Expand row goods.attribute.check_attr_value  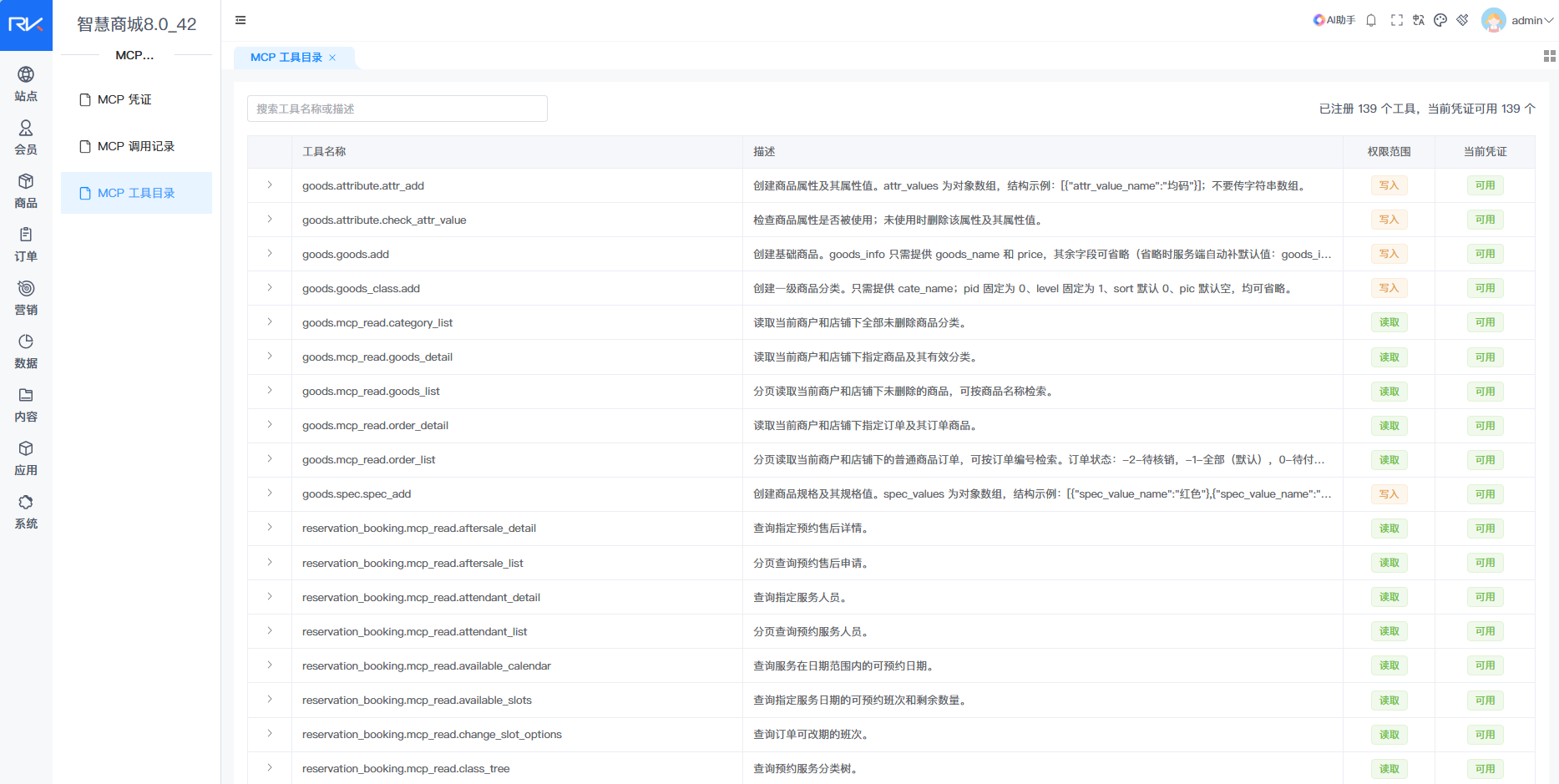(270, 219)
